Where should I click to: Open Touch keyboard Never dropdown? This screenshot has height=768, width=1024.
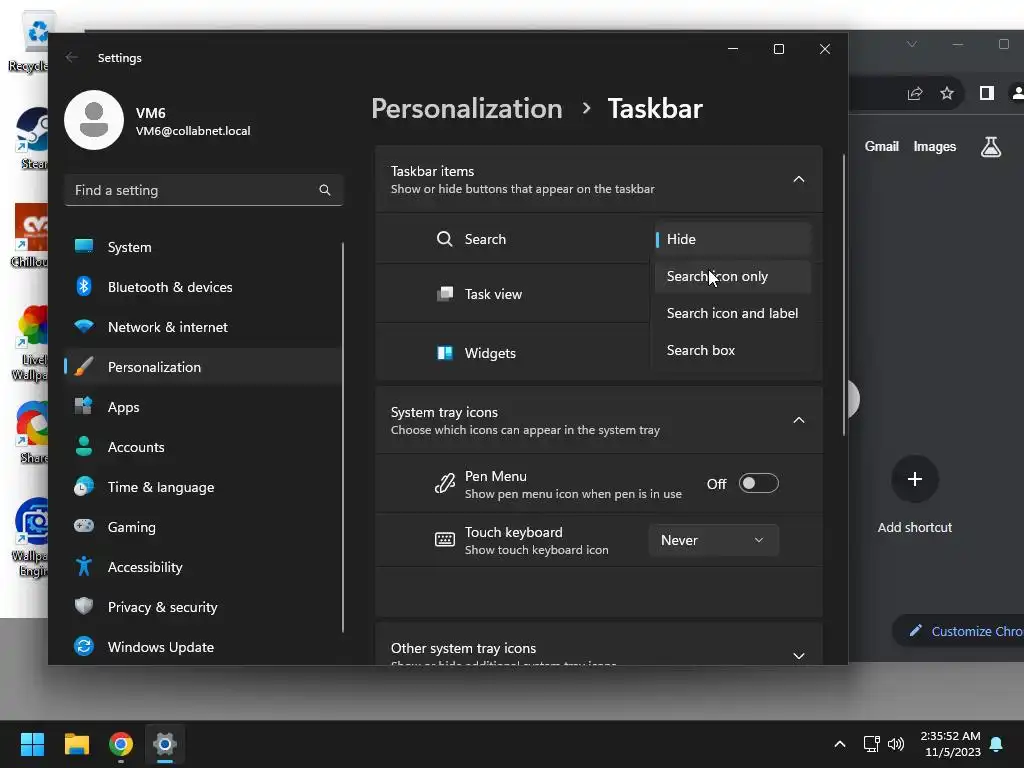coord(714,540)
